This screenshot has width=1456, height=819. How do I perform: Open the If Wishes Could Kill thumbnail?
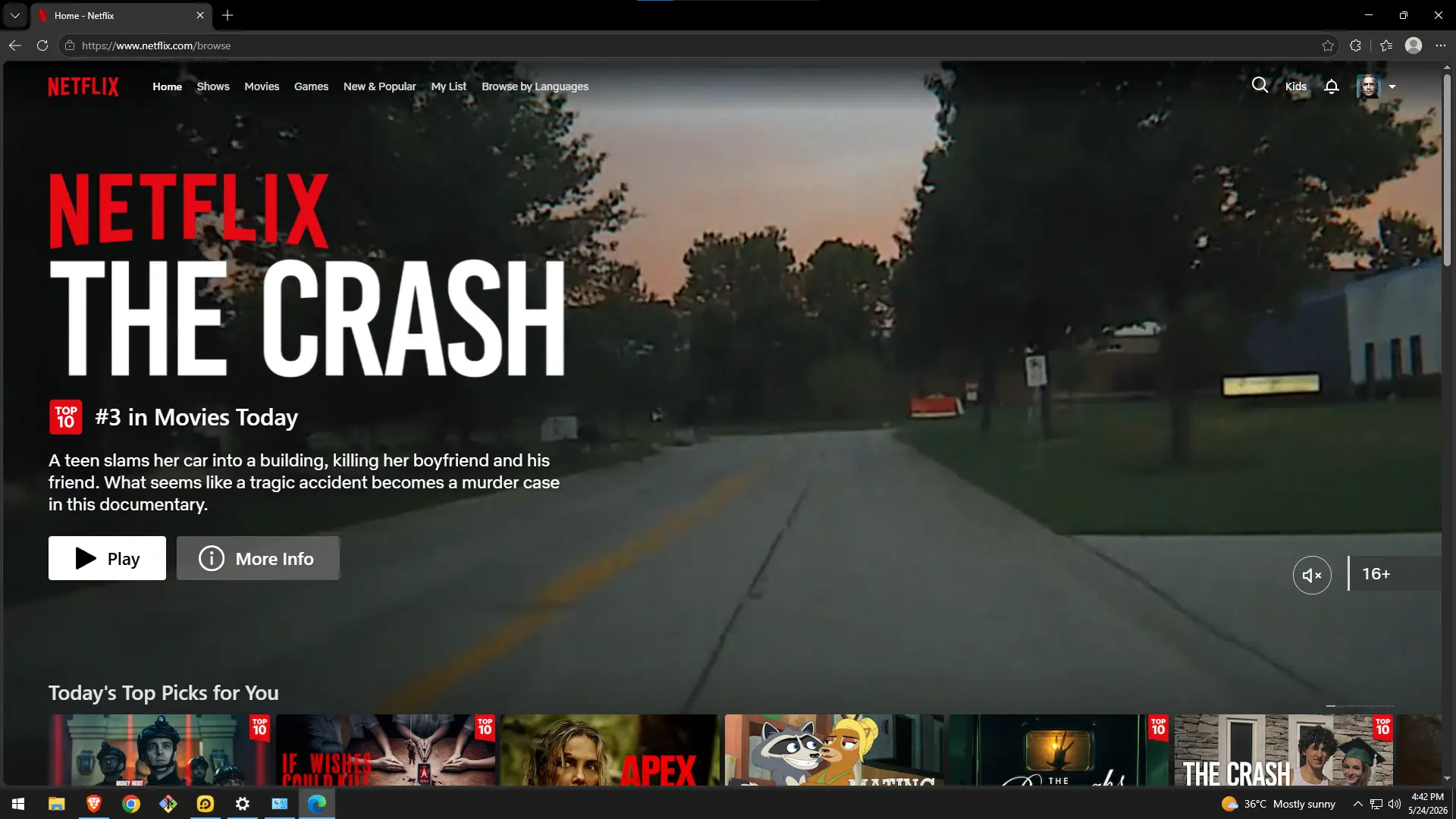coord(385,750)
